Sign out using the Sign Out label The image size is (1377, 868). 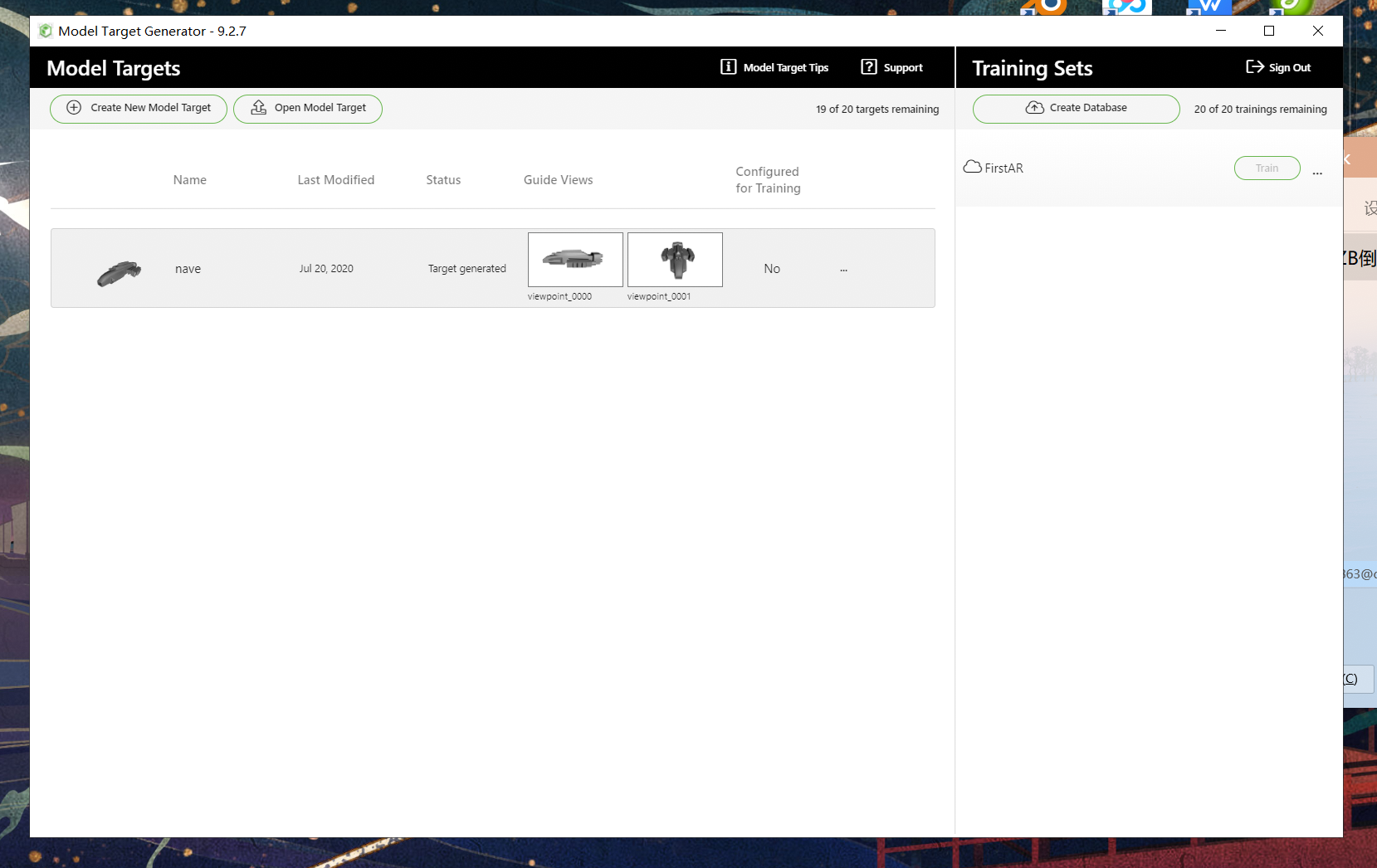pyautogui.click(x=1287, y=67)
